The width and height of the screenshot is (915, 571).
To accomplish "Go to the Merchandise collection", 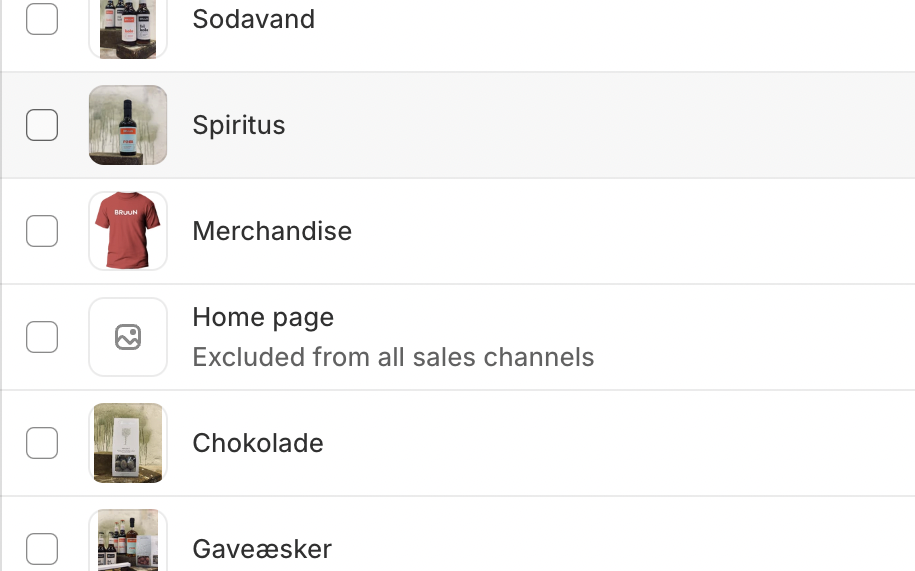I will click(x=272, y=231).
